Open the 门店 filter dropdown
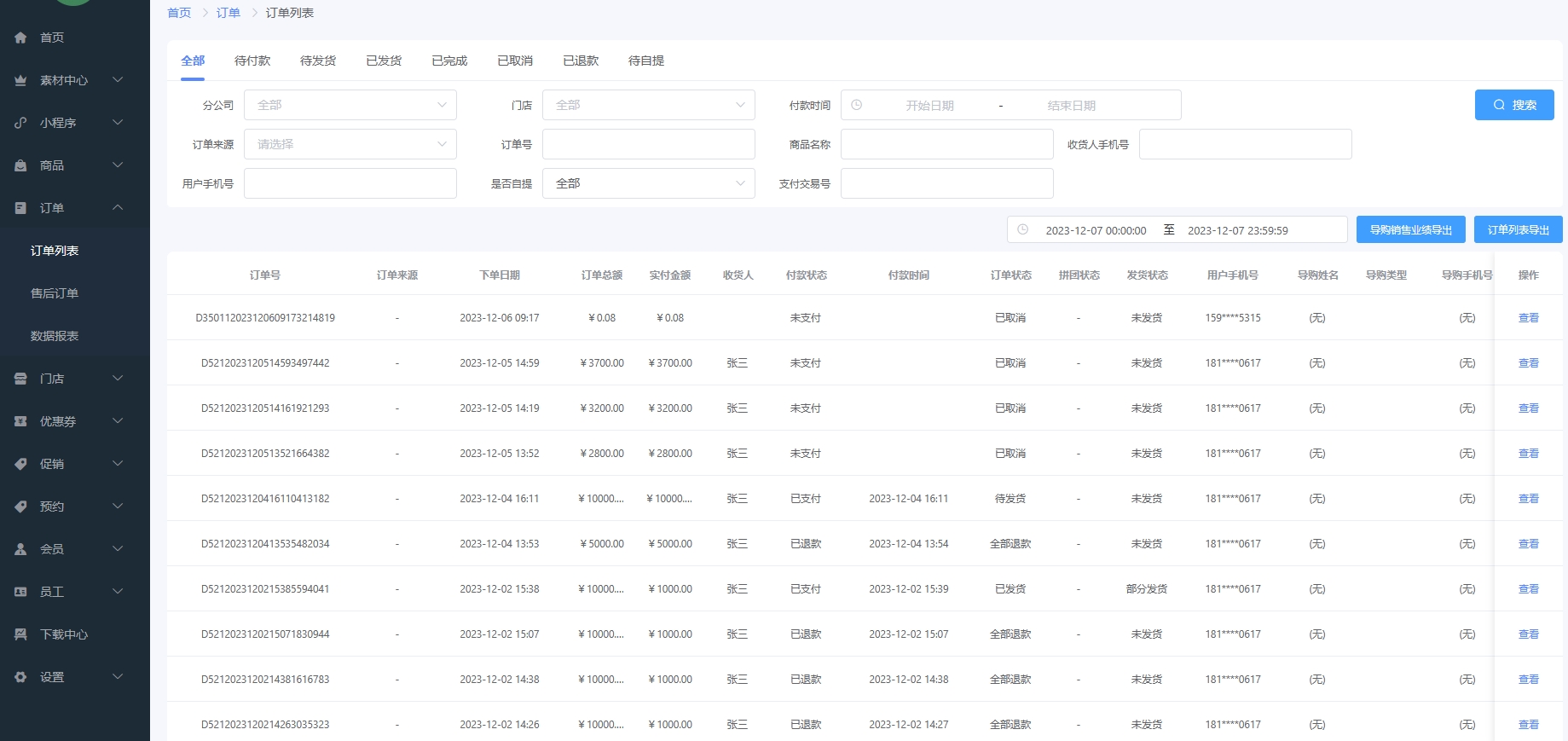The width and height of the screenshot is (1568, 741). pos(649,105)
